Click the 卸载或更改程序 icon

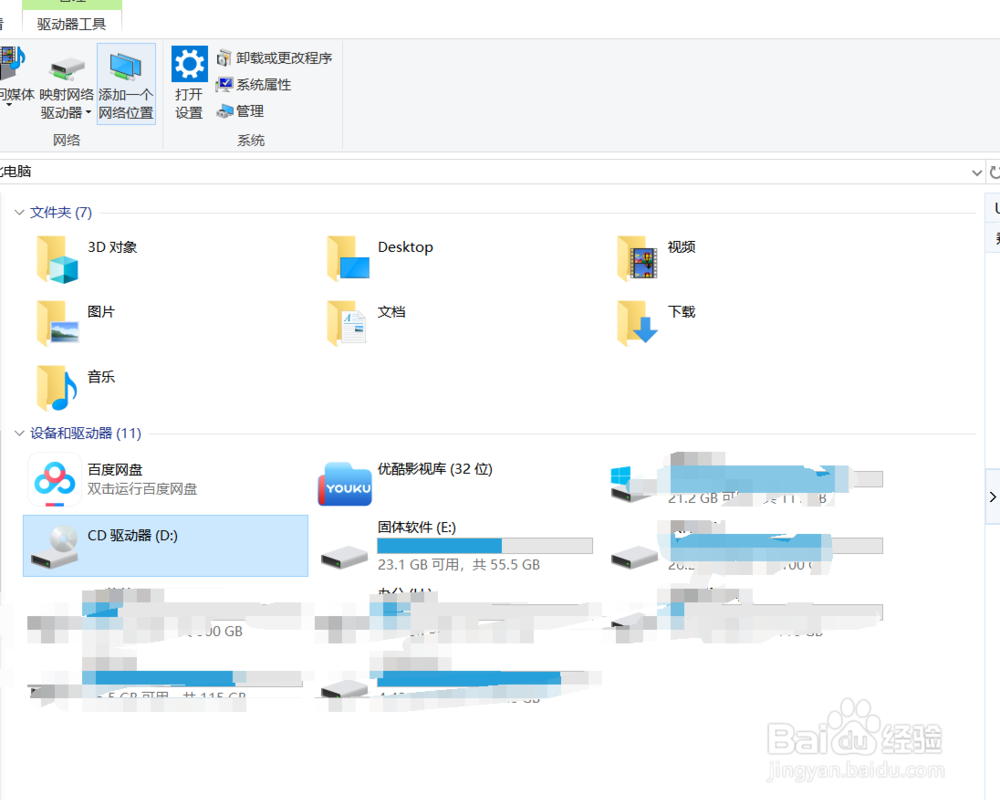pyautogui.click(x=224, y=59)
